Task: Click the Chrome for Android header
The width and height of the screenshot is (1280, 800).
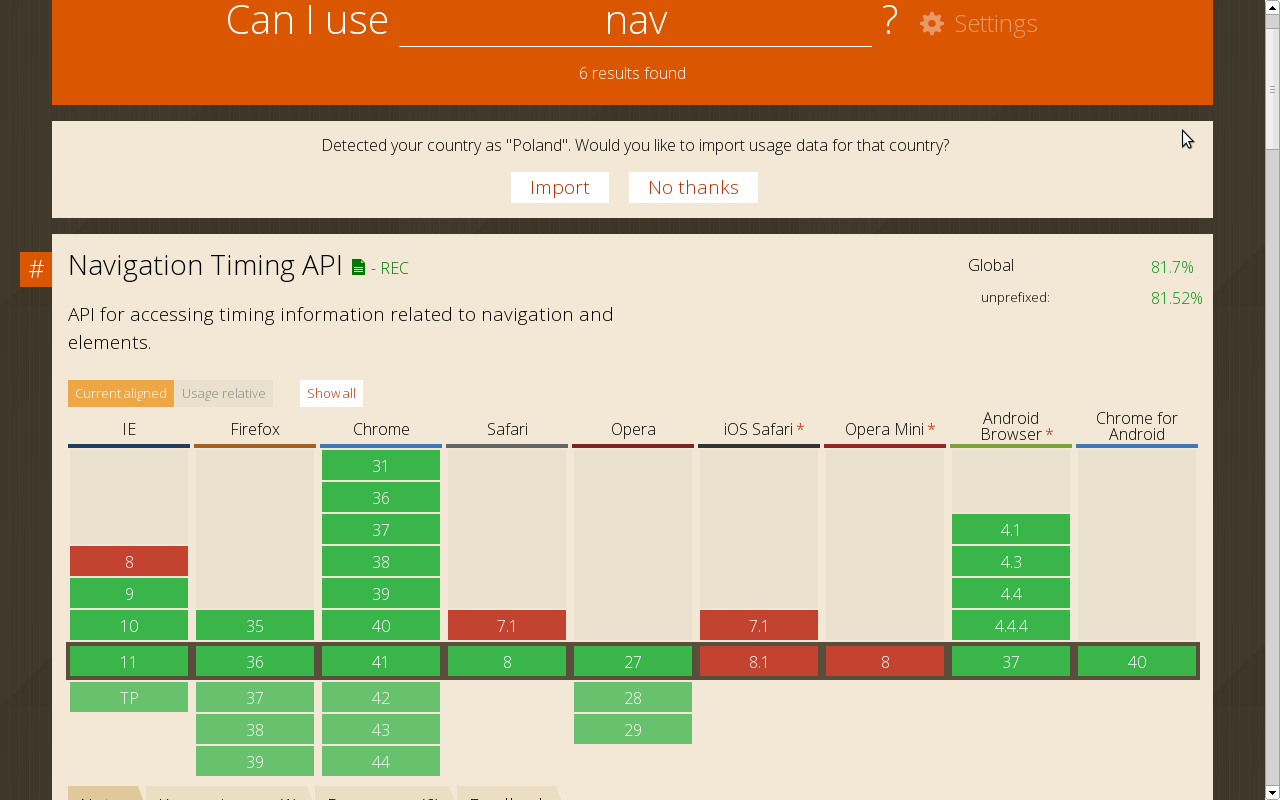Action: 1137,426
